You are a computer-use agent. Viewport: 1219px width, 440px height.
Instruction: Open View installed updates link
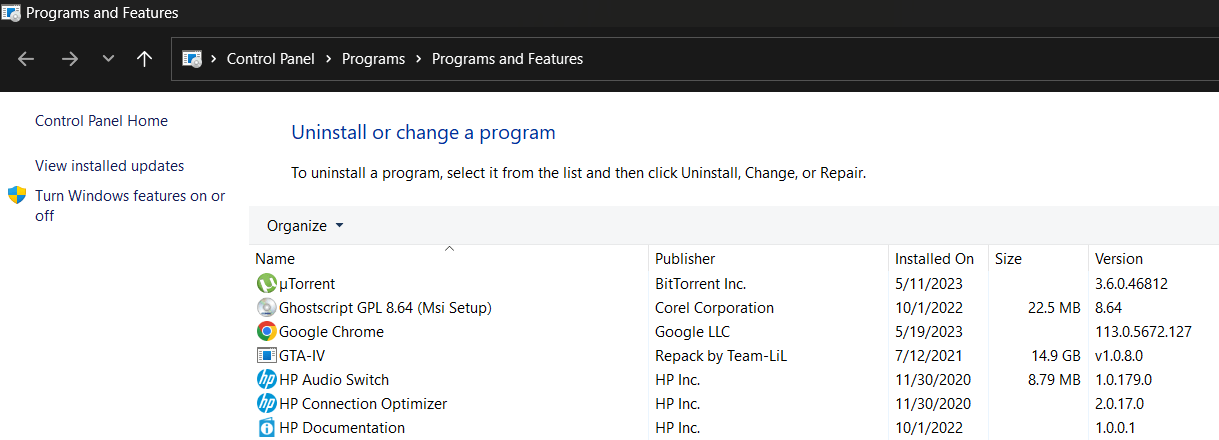coord(109,166)
